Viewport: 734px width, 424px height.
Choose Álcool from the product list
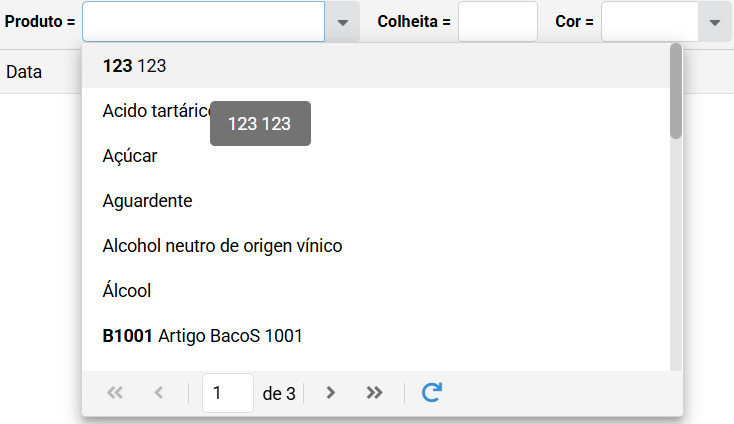[375, 291]
